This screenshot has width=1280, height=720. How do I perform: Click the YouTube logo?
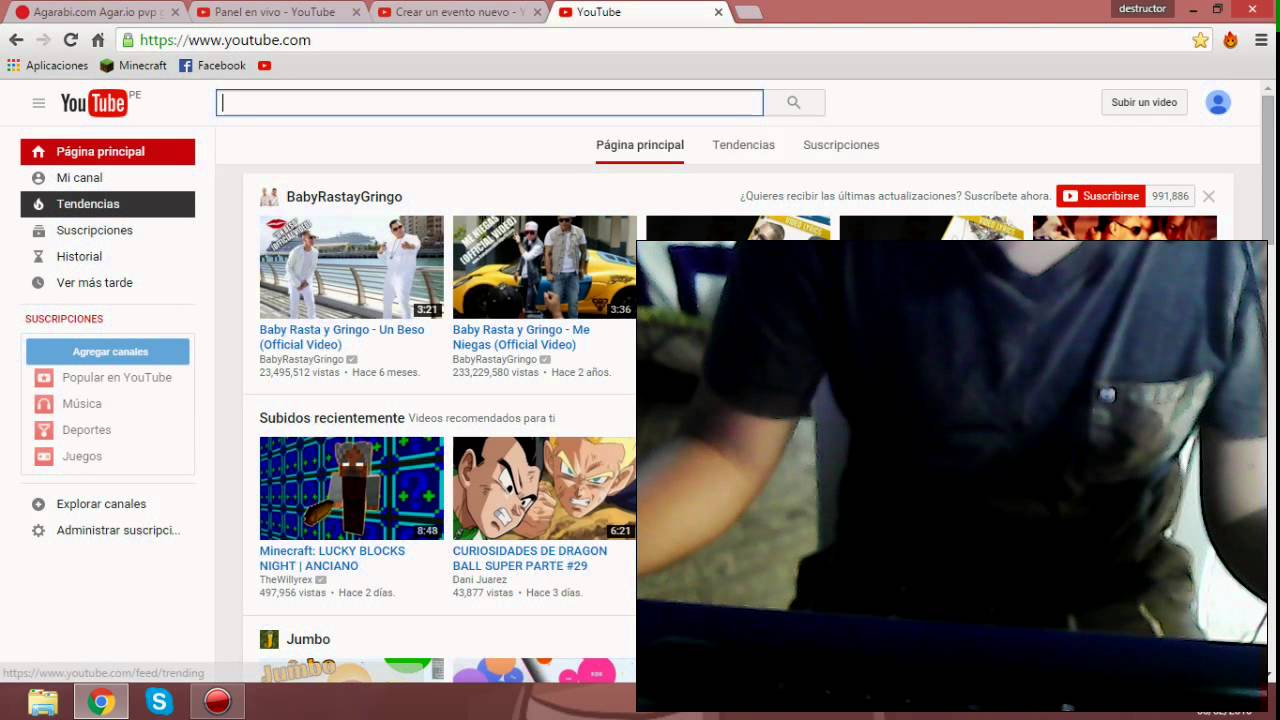pos(93,103)
